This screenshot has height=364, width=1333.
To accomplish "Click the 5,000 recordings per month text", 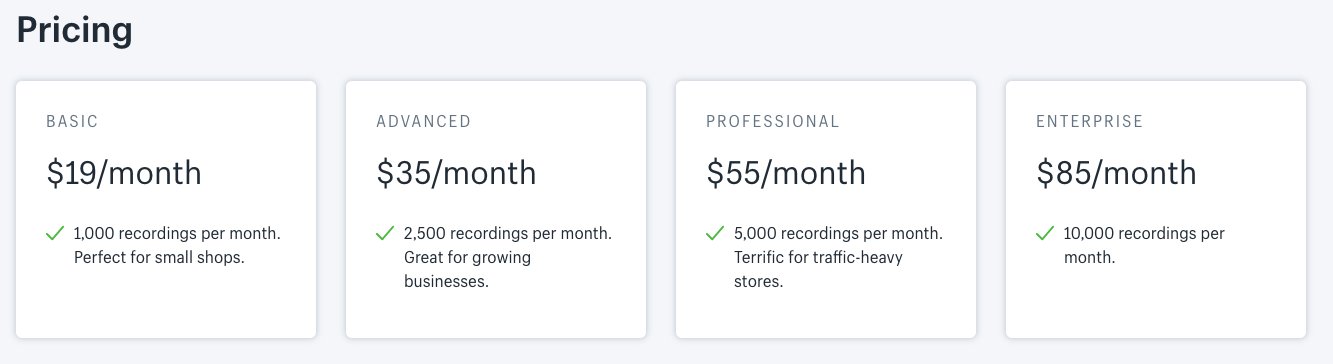I will [x=838, y=234].
